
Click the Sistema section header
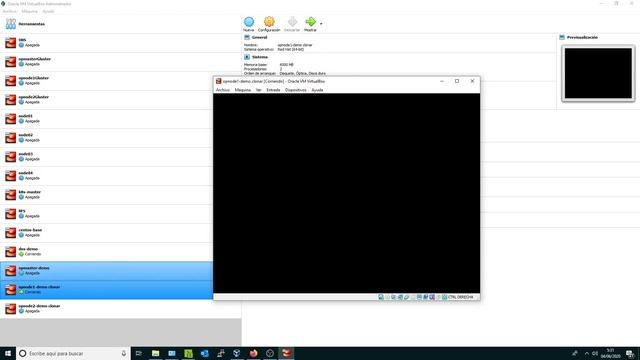click(260, 57)
